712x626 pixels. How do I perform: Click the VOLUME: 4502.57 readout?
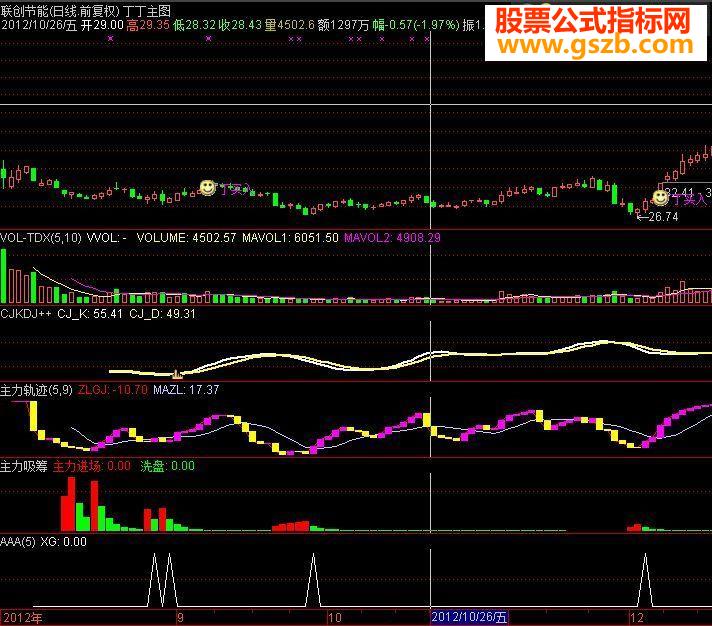click(186, 238)
